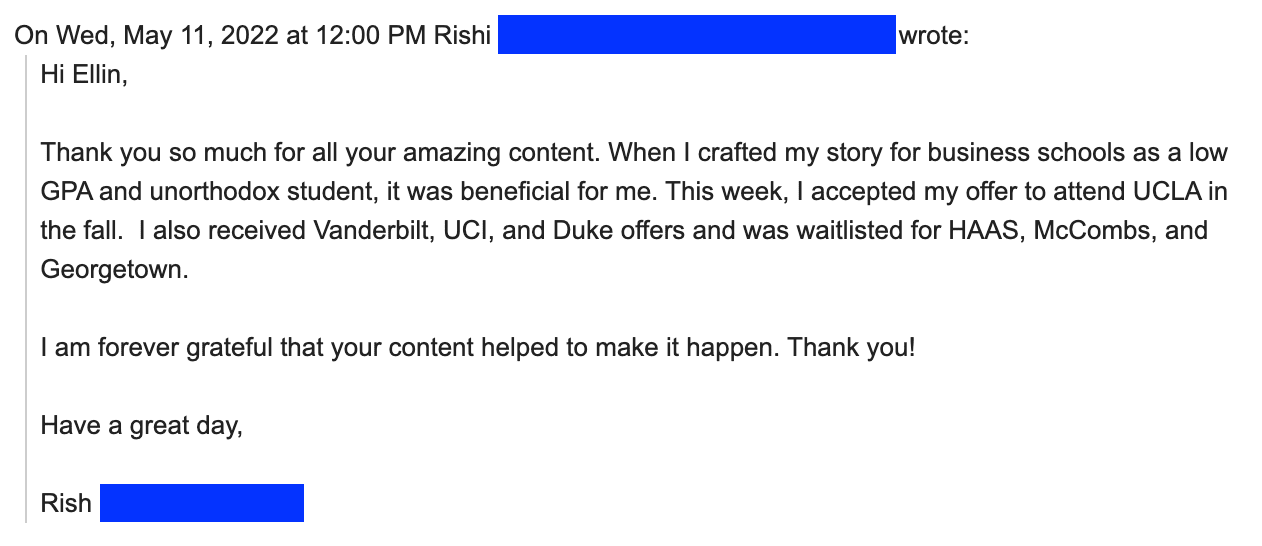This screenshot has width=1262, height=546.
Task: Click the blue box beside 'Rish' signature
Action: [202, 503]
